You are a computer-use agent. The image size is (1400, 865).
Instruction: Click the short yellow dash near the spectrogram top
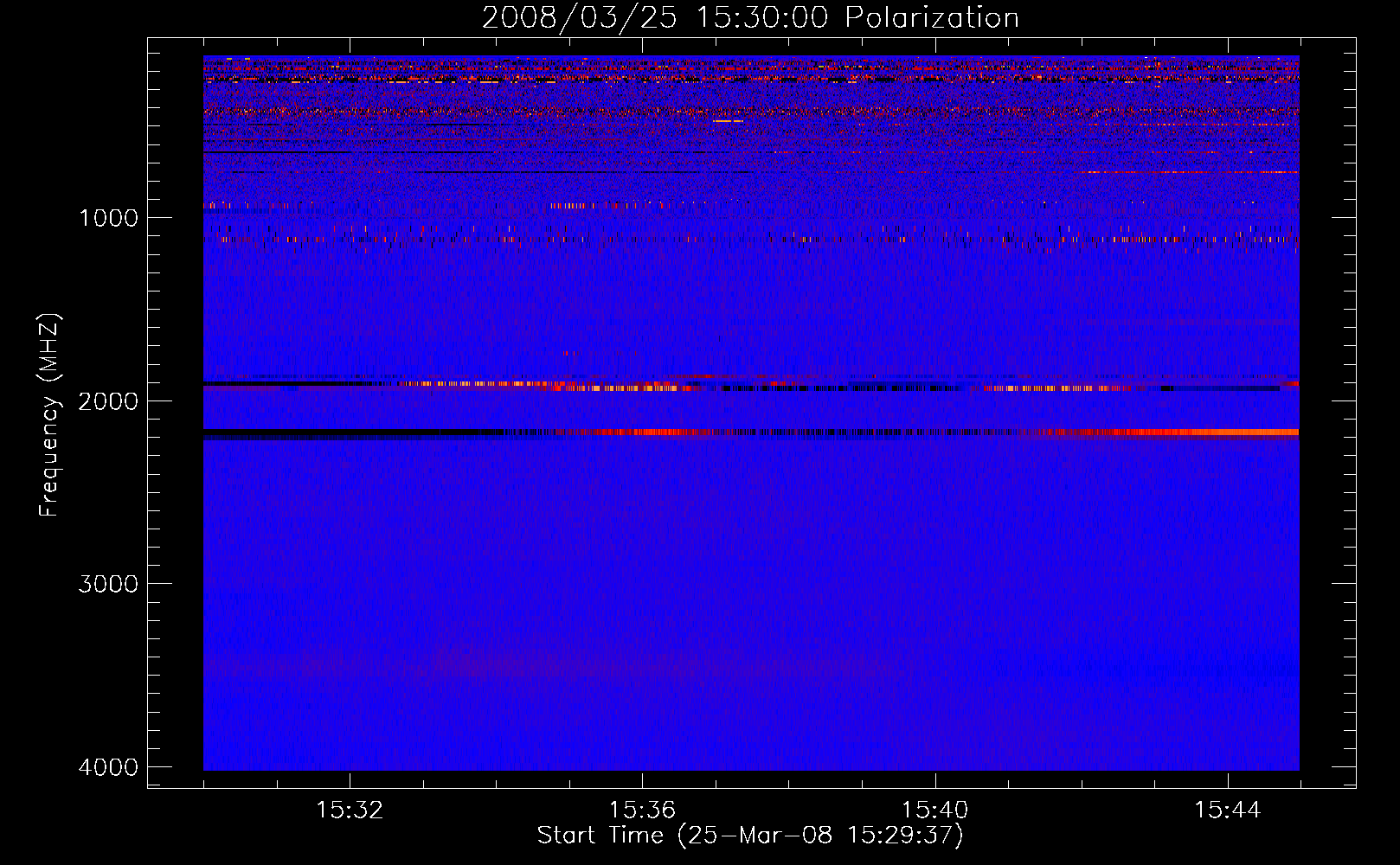729,121
